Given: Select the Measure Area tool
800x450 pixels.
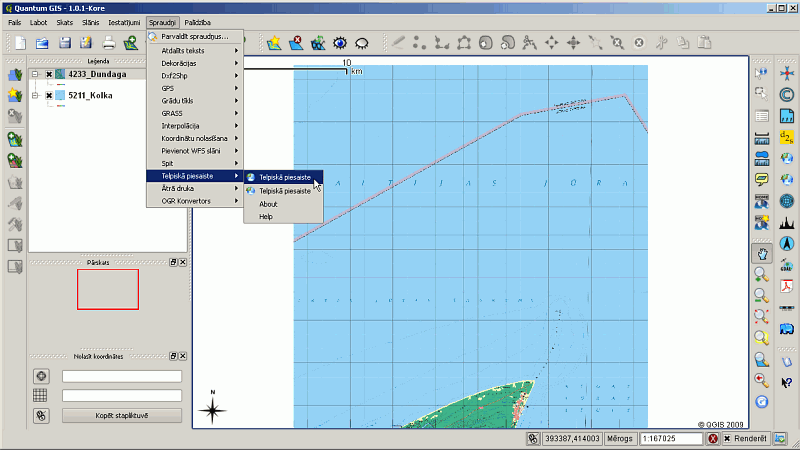Looking at the screenshot, I should click(762, 159).
